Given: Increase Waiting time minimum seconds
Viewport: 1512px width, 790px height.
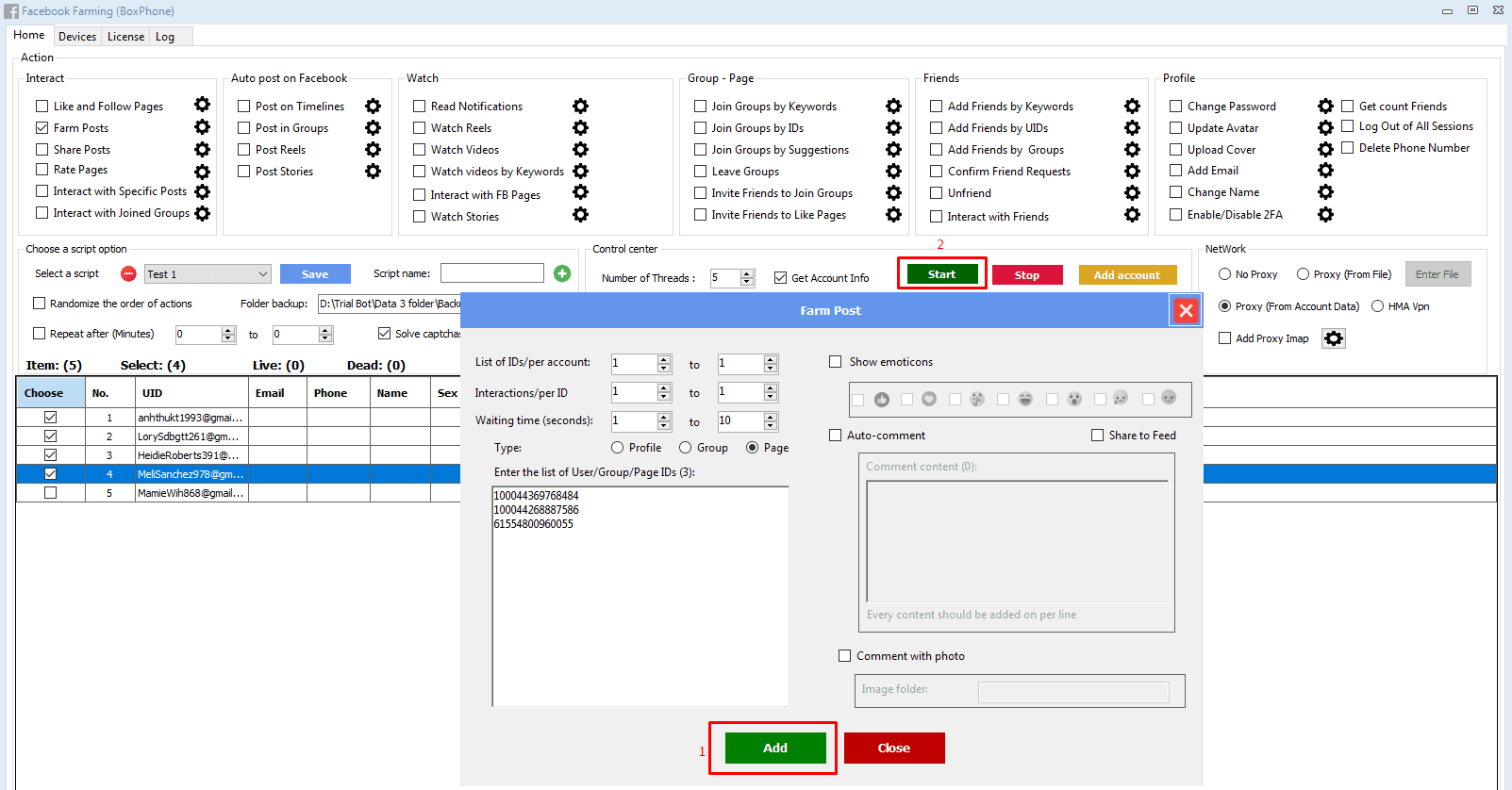Looking at the screenshot, I should pyautogui.click(x=664, y=417).
